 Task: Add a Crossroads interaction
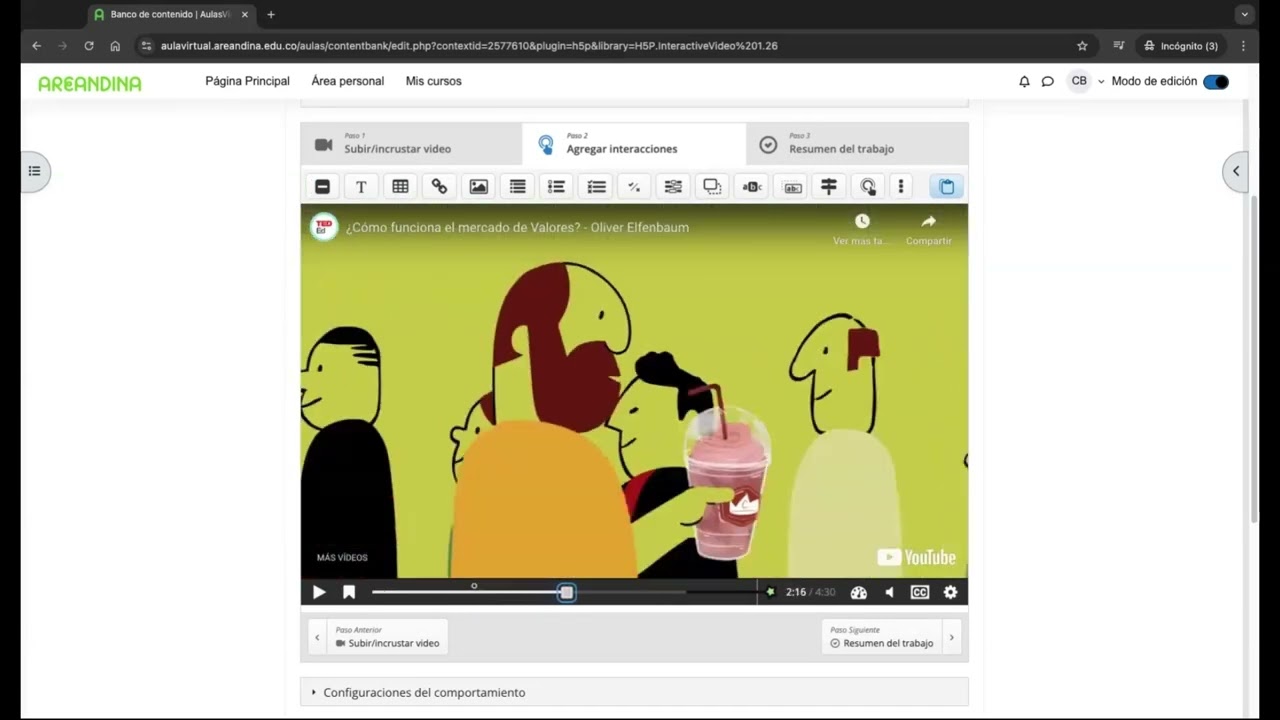coord(829,186)
